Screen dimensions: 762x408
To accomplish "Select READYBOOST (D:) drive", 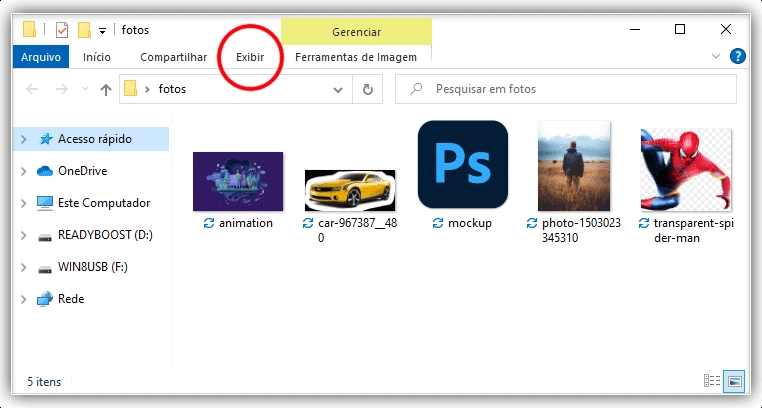I will point(105,235).
